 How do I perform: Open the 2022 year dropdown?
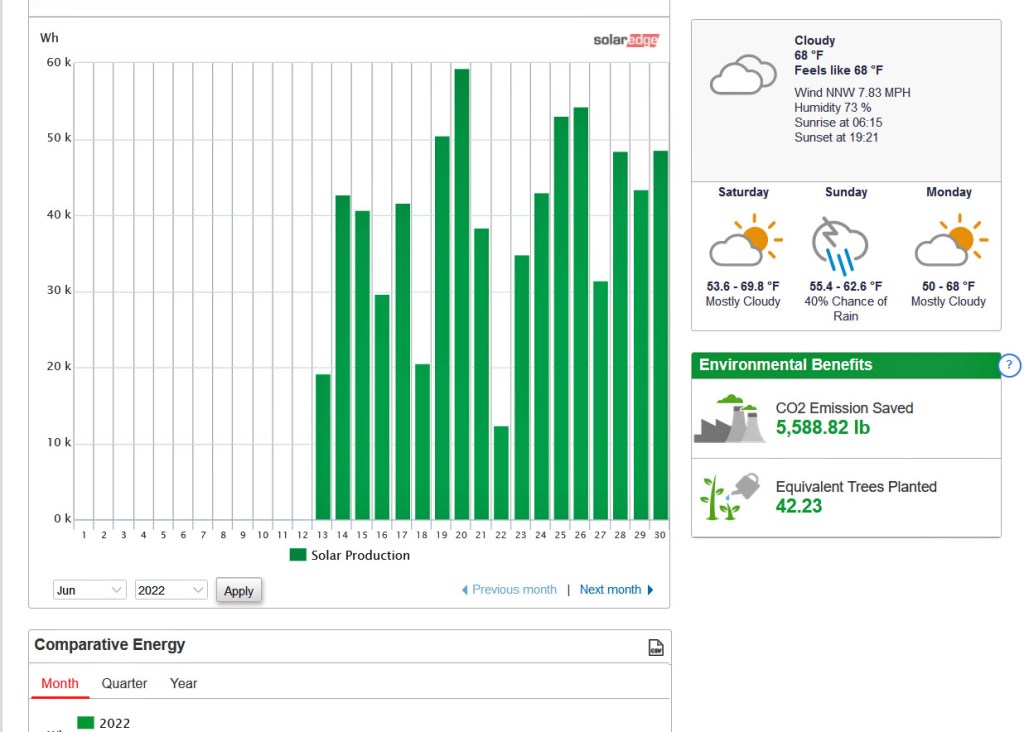click(x=171, y=590)
